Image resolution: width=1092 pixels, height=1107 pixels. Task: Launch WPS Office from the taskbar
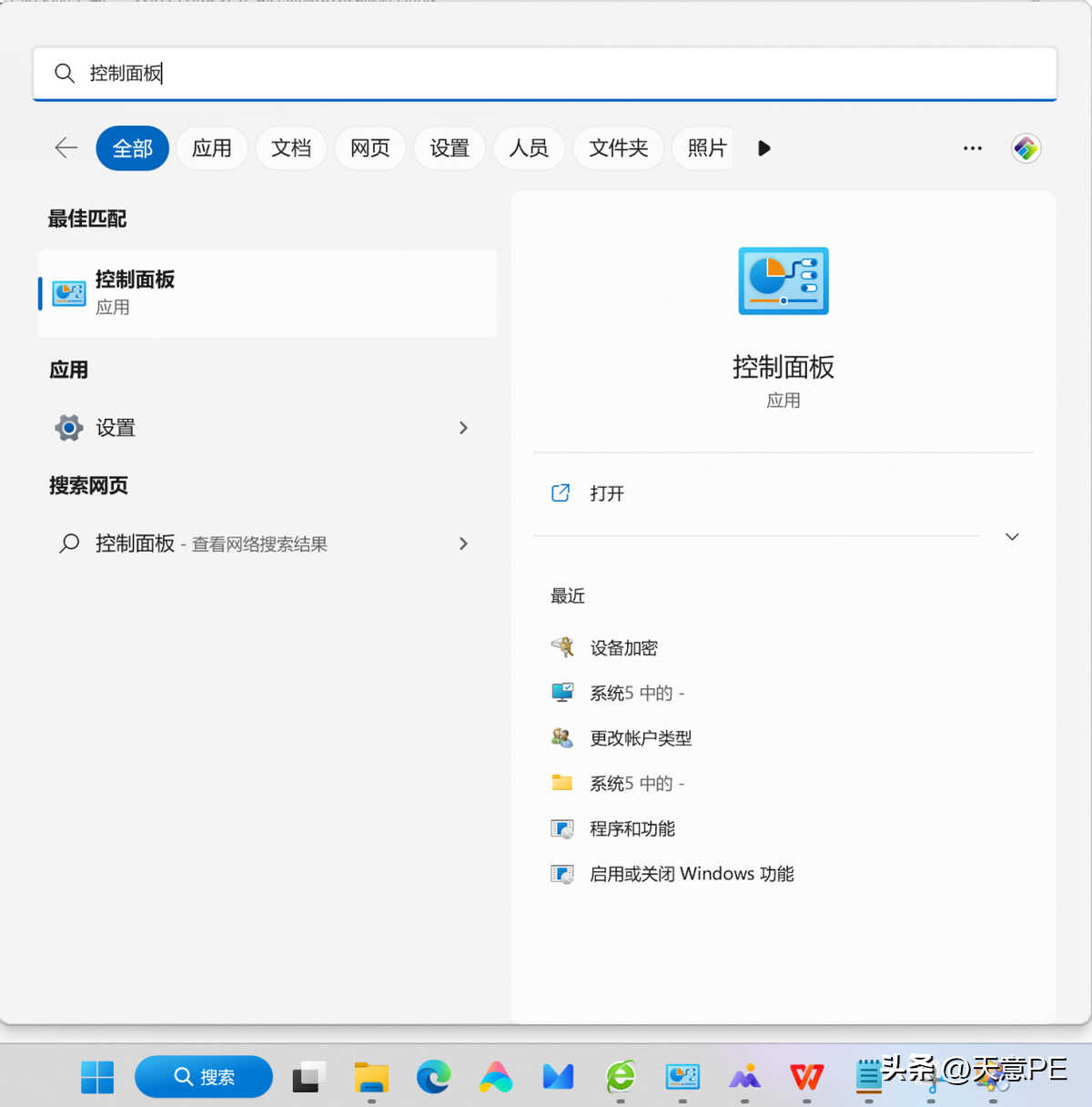(806, 1077)
